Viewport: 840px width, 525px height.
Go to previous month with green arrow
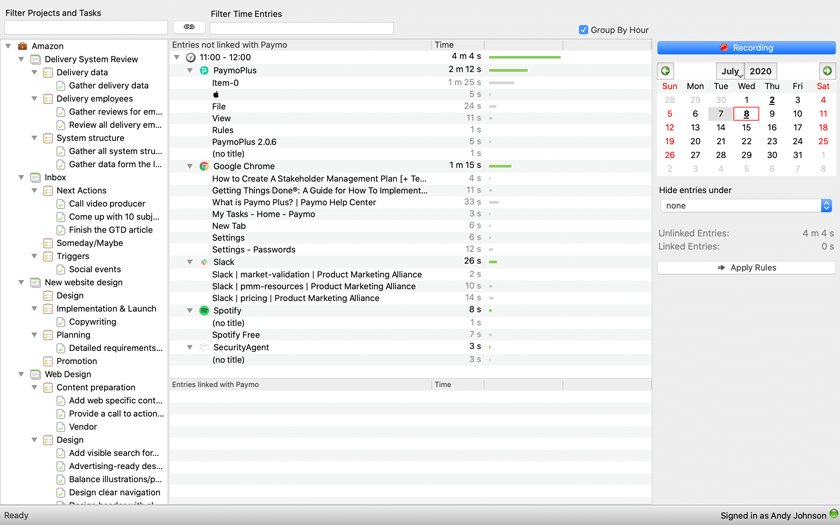[x=665, y=71]
